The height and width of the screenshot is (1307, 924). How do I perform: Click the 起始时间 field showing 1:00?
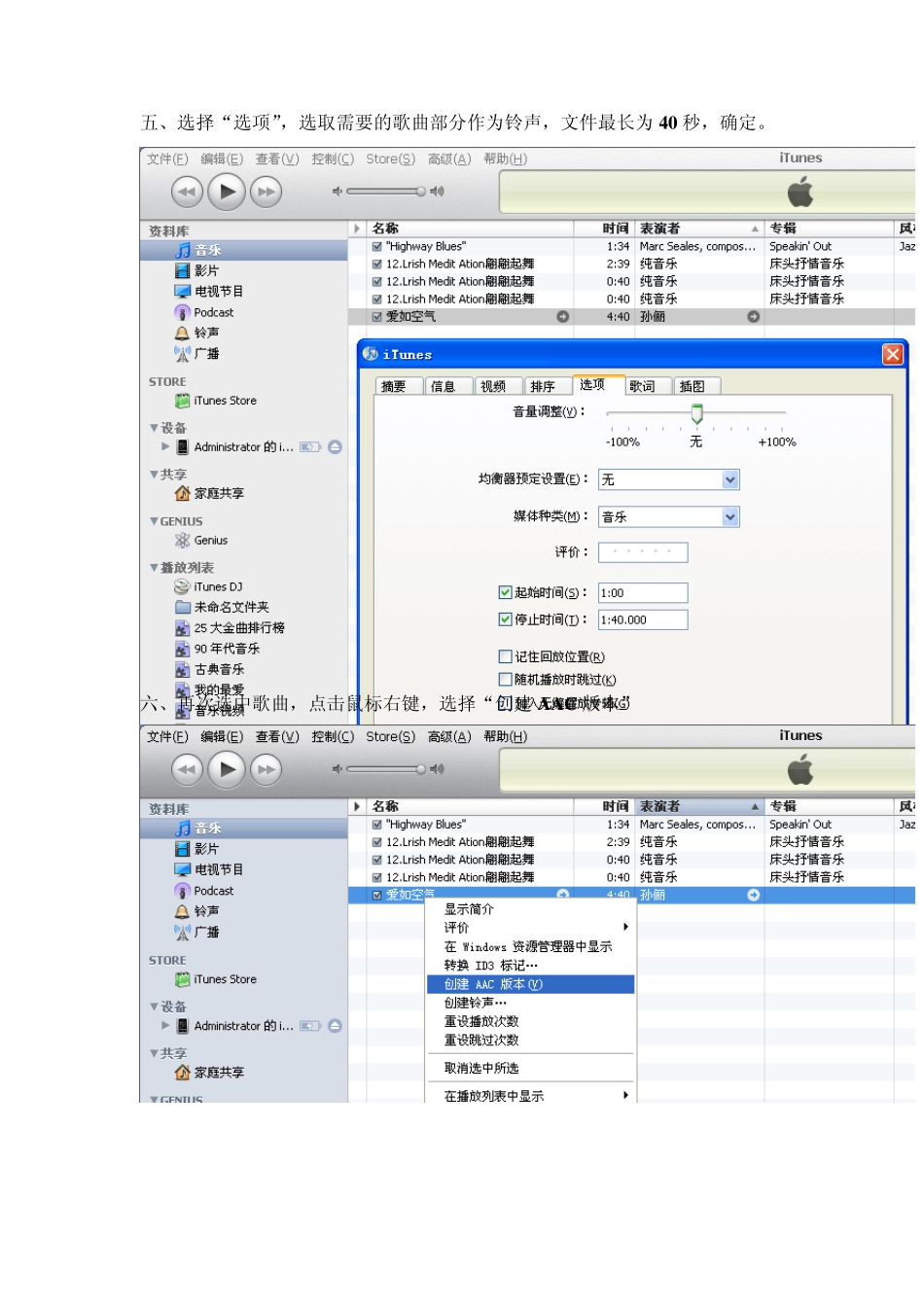643,592
